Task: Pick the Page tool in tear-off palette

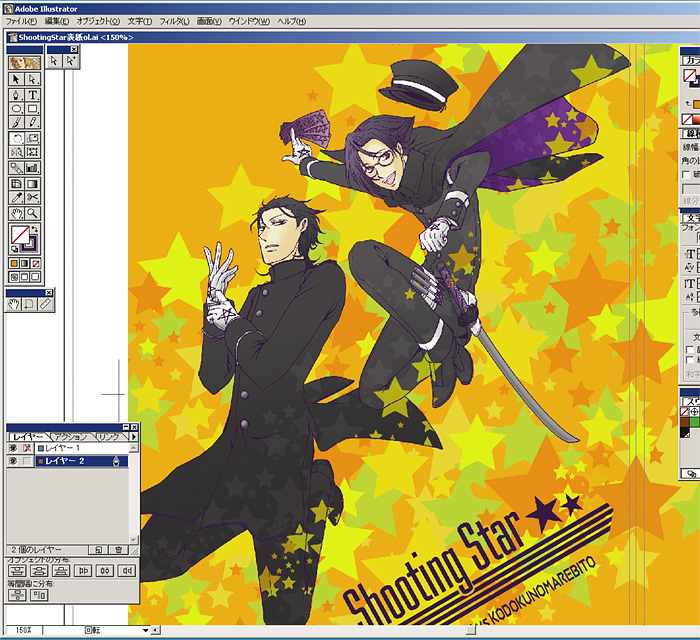Action: [29, 304]
